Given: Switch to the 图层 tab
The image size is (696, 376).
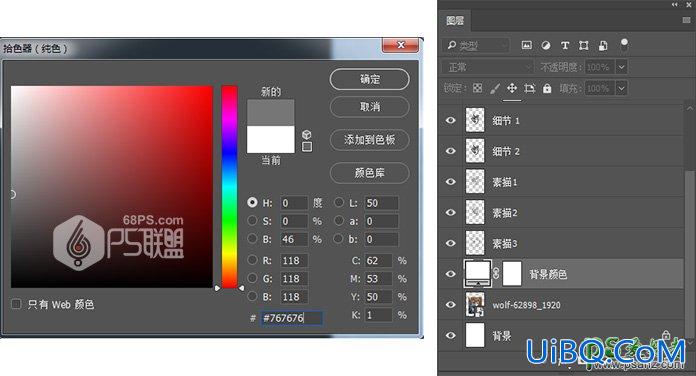Looking at the screenshot, I should click(x=455, y=20).
